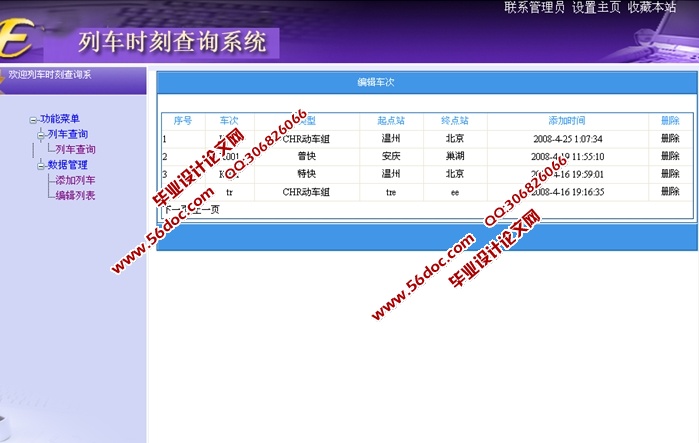Select the blue 列车查询 parent node
Viewport: 699px width, 443px height.
click(x=68, y=134)
